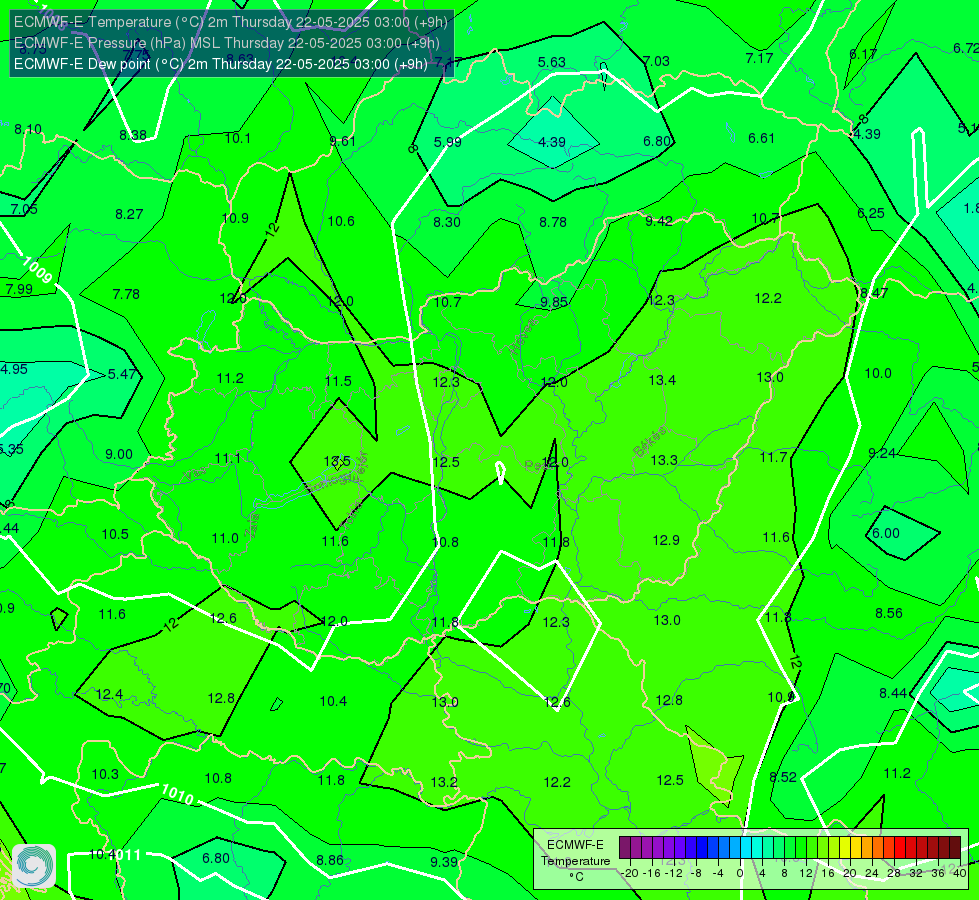Click the 11.0 temperature value
Screen dimensions: 979x900
point(225,538)
